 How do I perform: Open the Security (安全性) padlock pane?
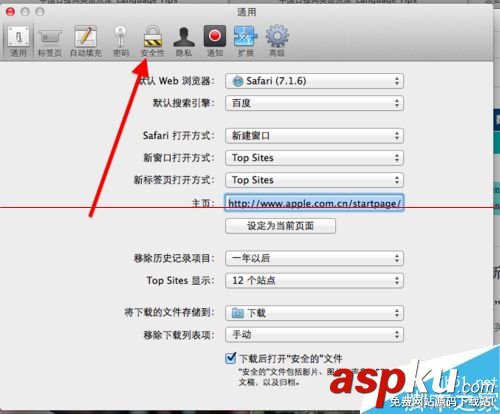point(153,41)
